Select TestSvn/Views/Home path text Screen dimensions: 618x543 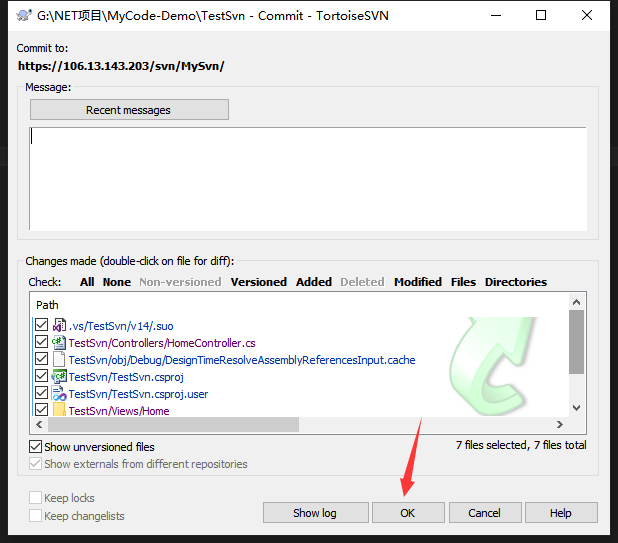pos(119,411)
